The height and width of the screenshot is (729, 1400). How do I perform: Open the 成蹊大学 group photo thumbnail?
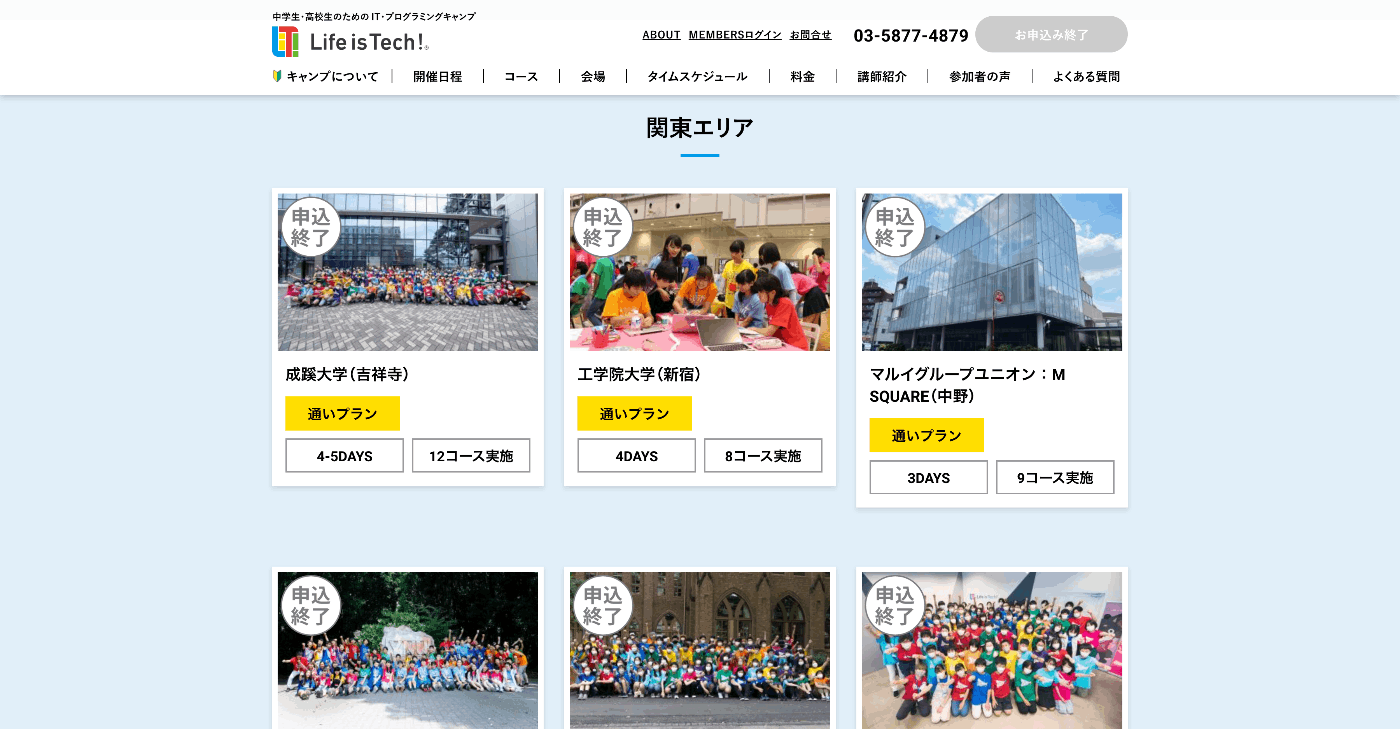[x=408, y=272]
